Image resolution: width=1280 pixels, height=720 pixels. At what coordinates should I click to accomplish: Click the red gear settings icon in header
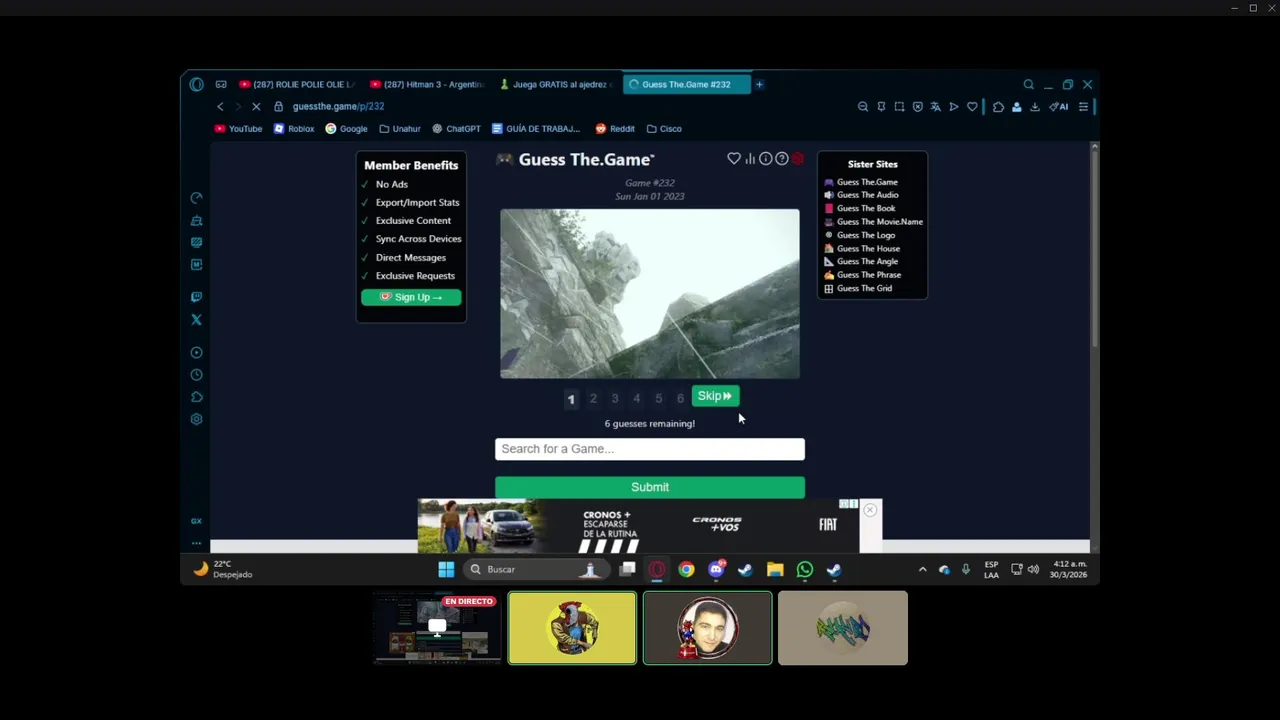pyautogui.click(x=797, y=159)
